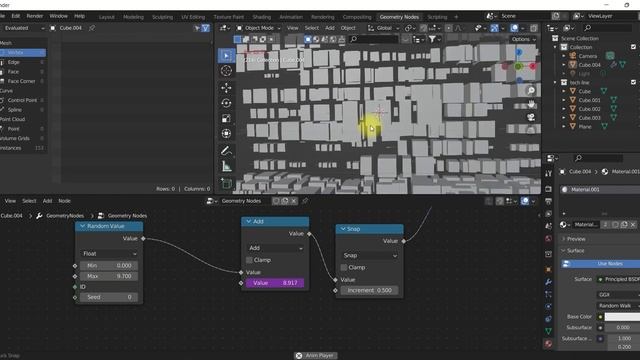Open the Global transform orientation dropdown
This screenshot has width=640, height=360.
(x=383, y=28)
